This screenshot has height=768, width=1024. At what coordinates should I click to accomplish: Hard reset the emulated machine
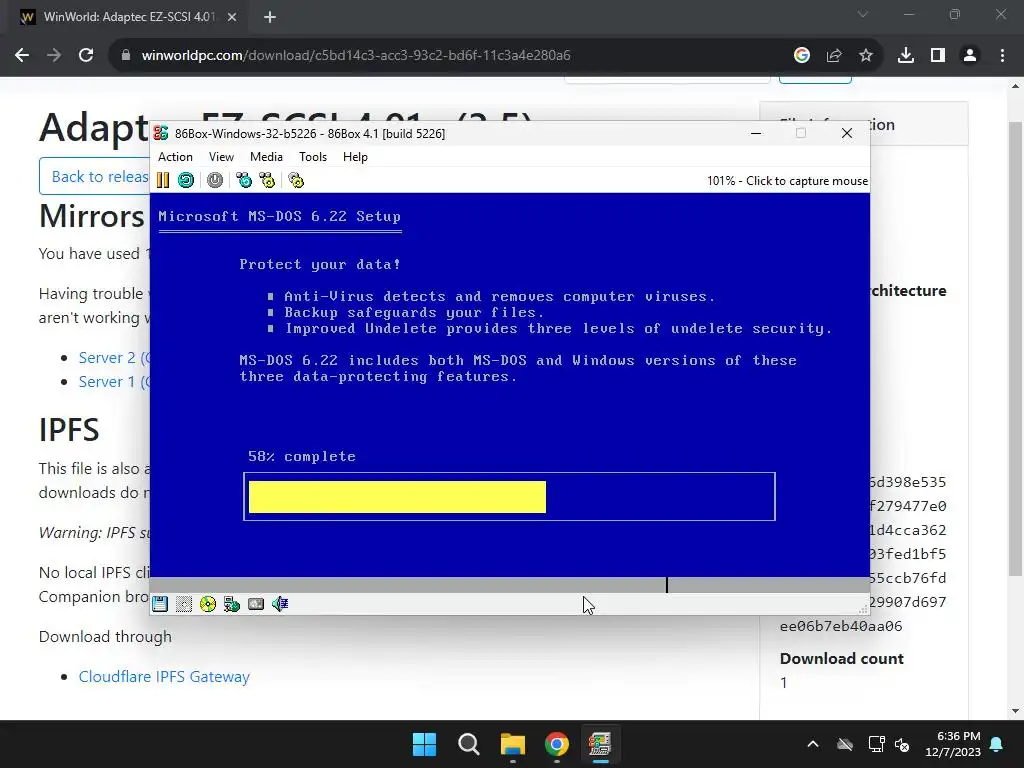(186, 180)
